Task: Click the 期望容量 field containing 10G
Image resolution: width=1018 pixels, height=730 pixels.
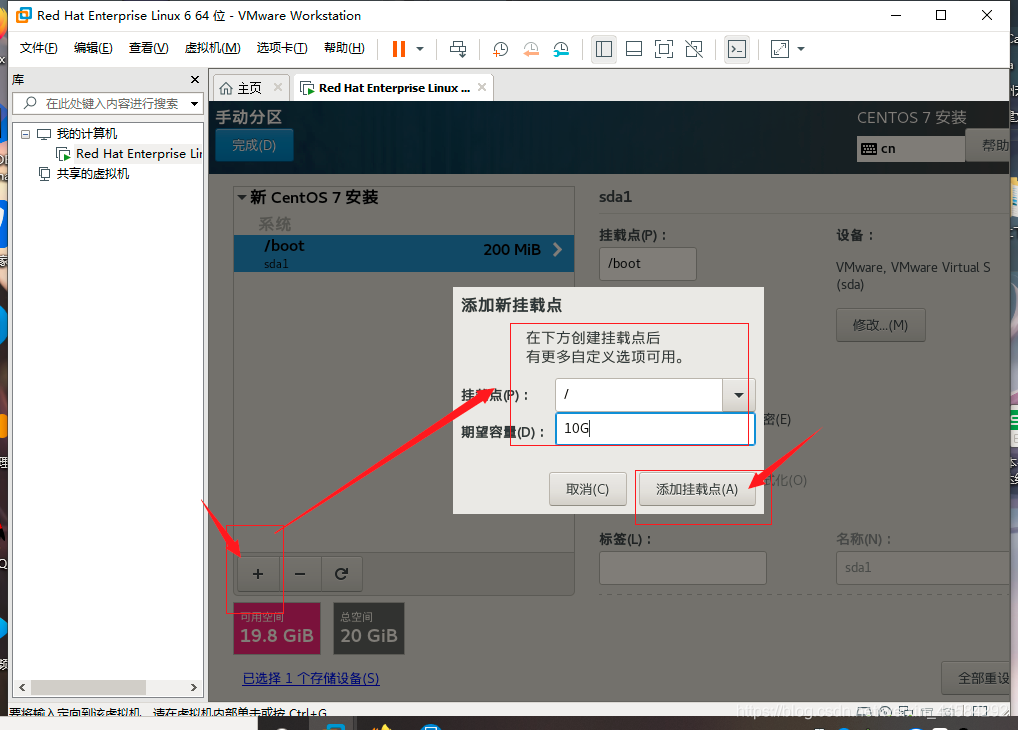Action: pos(655,429)
